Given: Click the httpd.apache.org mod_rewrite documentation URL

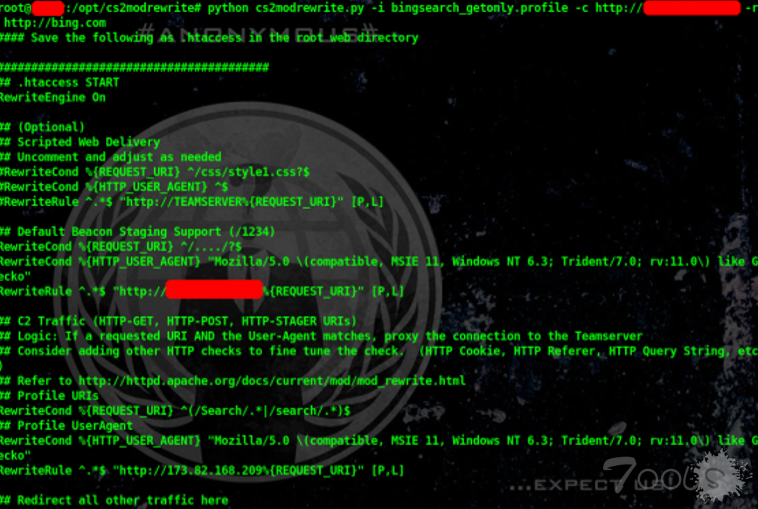Looking at the screenshot, I should [x=272, y=381].
